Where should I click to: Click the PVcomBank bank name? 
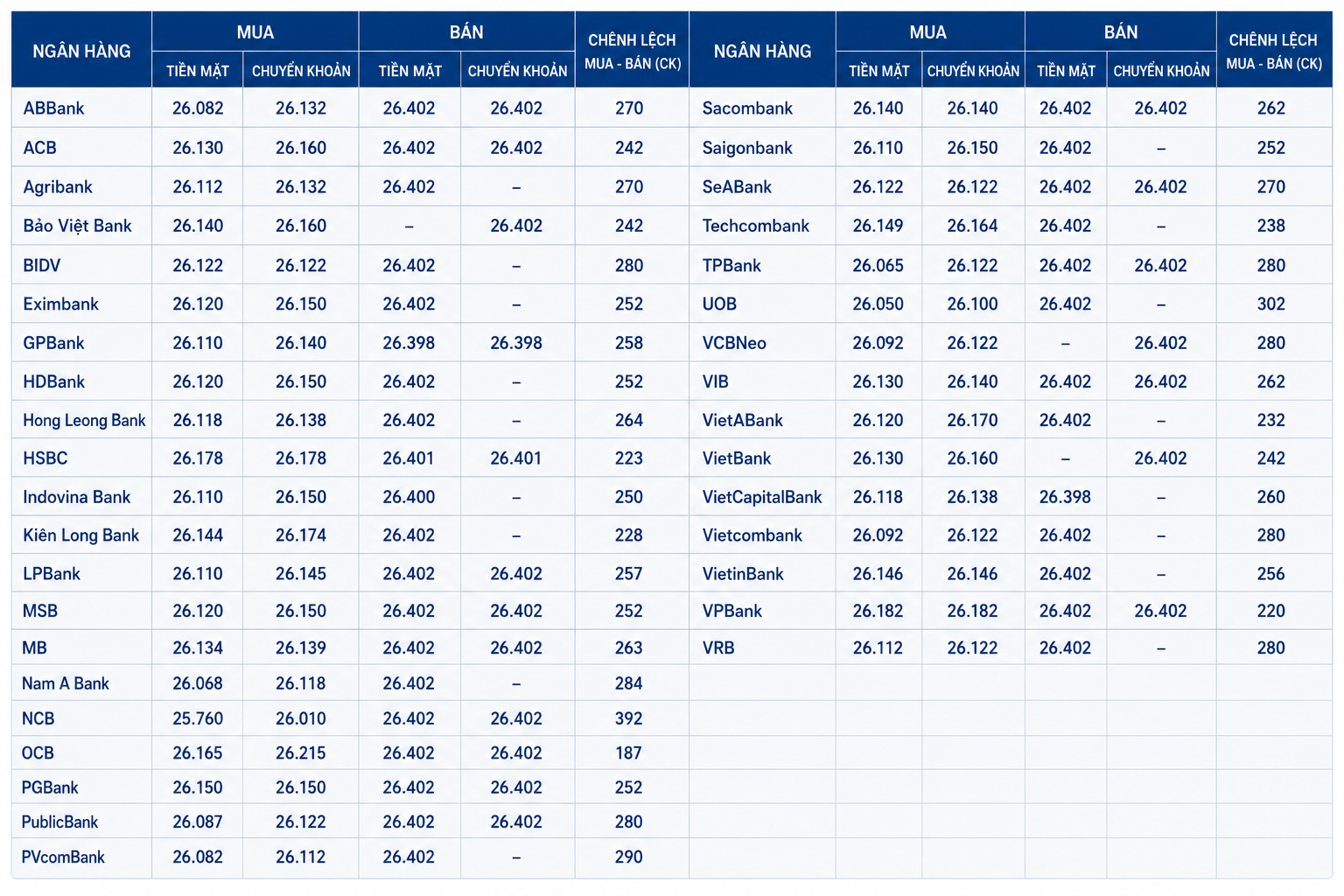tap(63, 857)
